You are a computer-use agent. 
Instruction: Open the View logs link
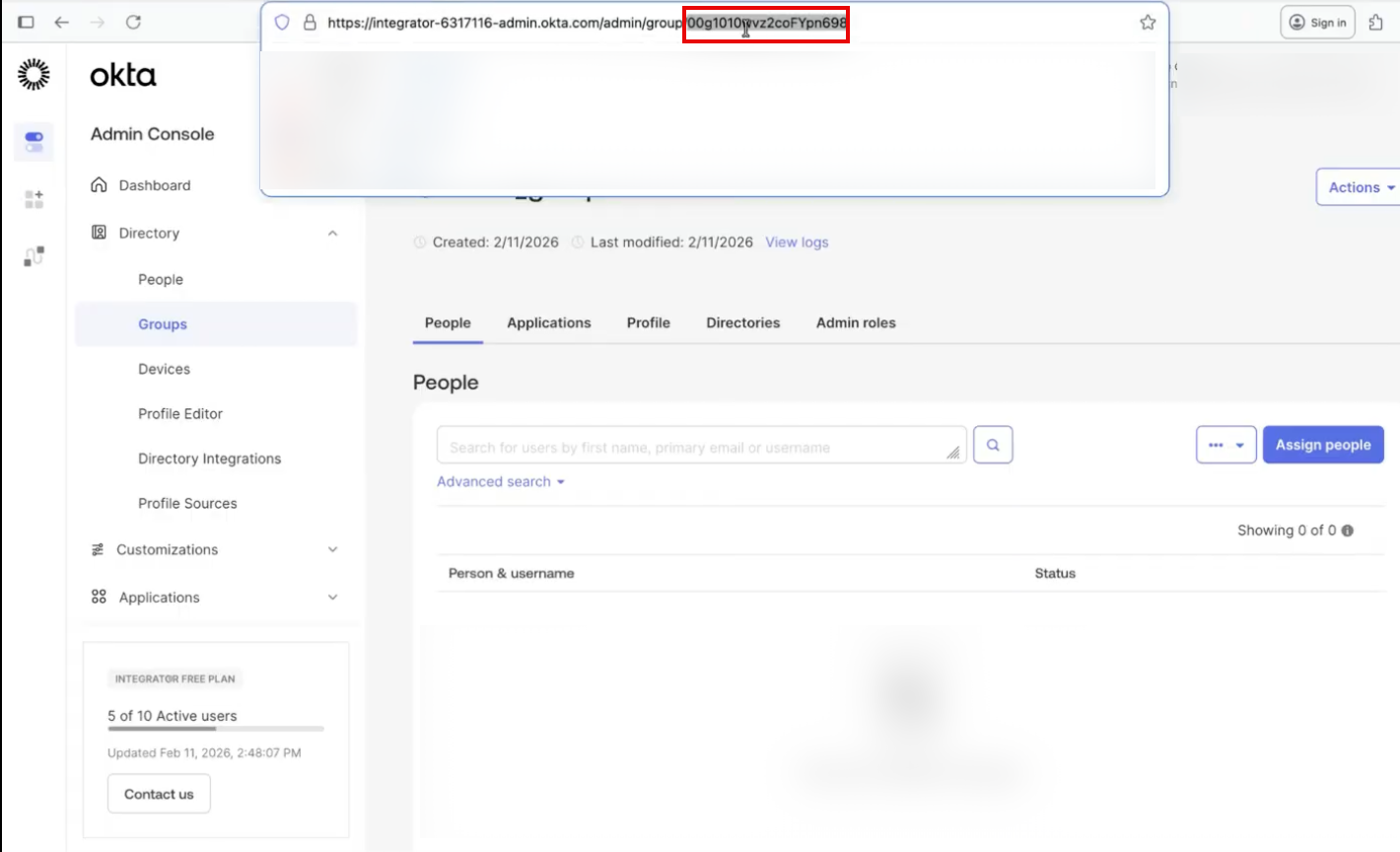pyautogui.click(x=797, y=243)
